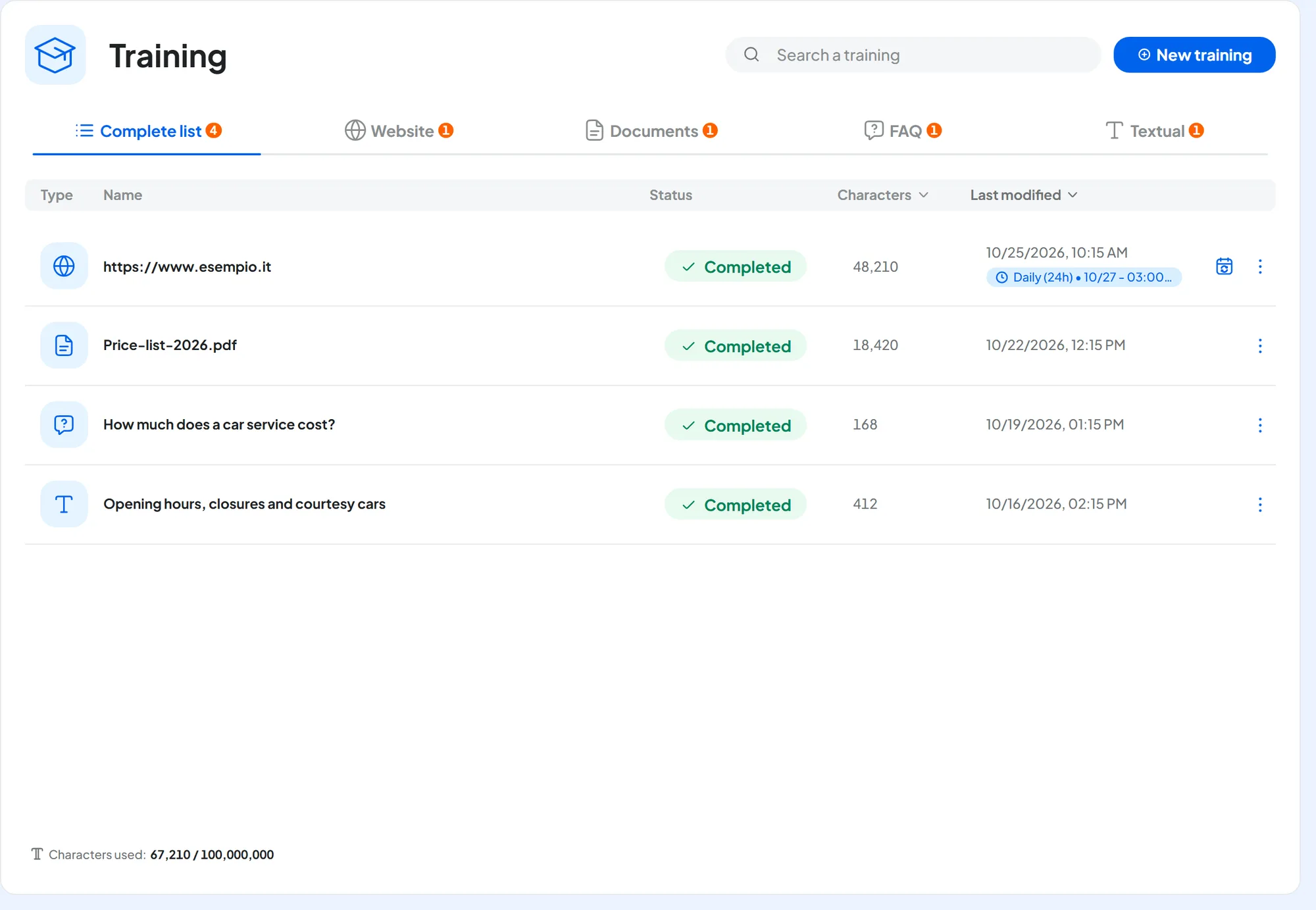The height and width of the screenshot is (910, 1316).
Task: Click the Name column header
Action: pyautogui.click(x=122, y=195)
